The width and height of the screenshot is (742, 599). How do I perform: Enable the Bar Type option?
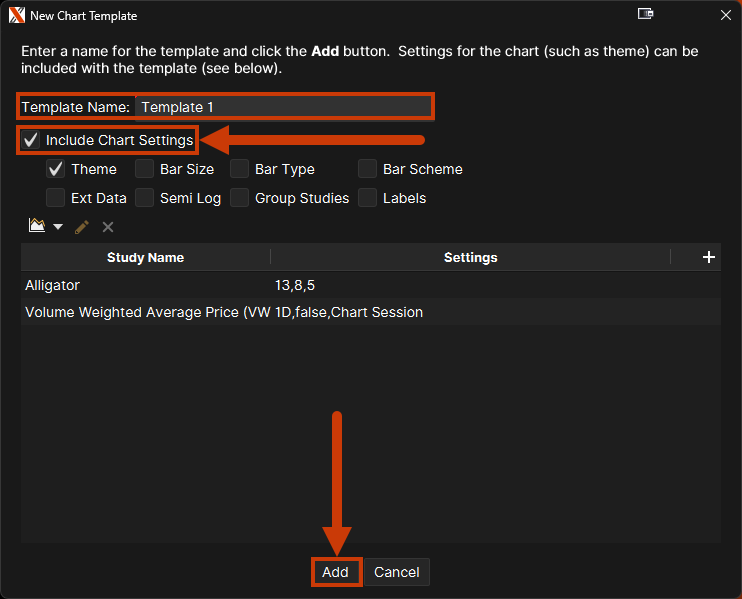tap(240, 169)
